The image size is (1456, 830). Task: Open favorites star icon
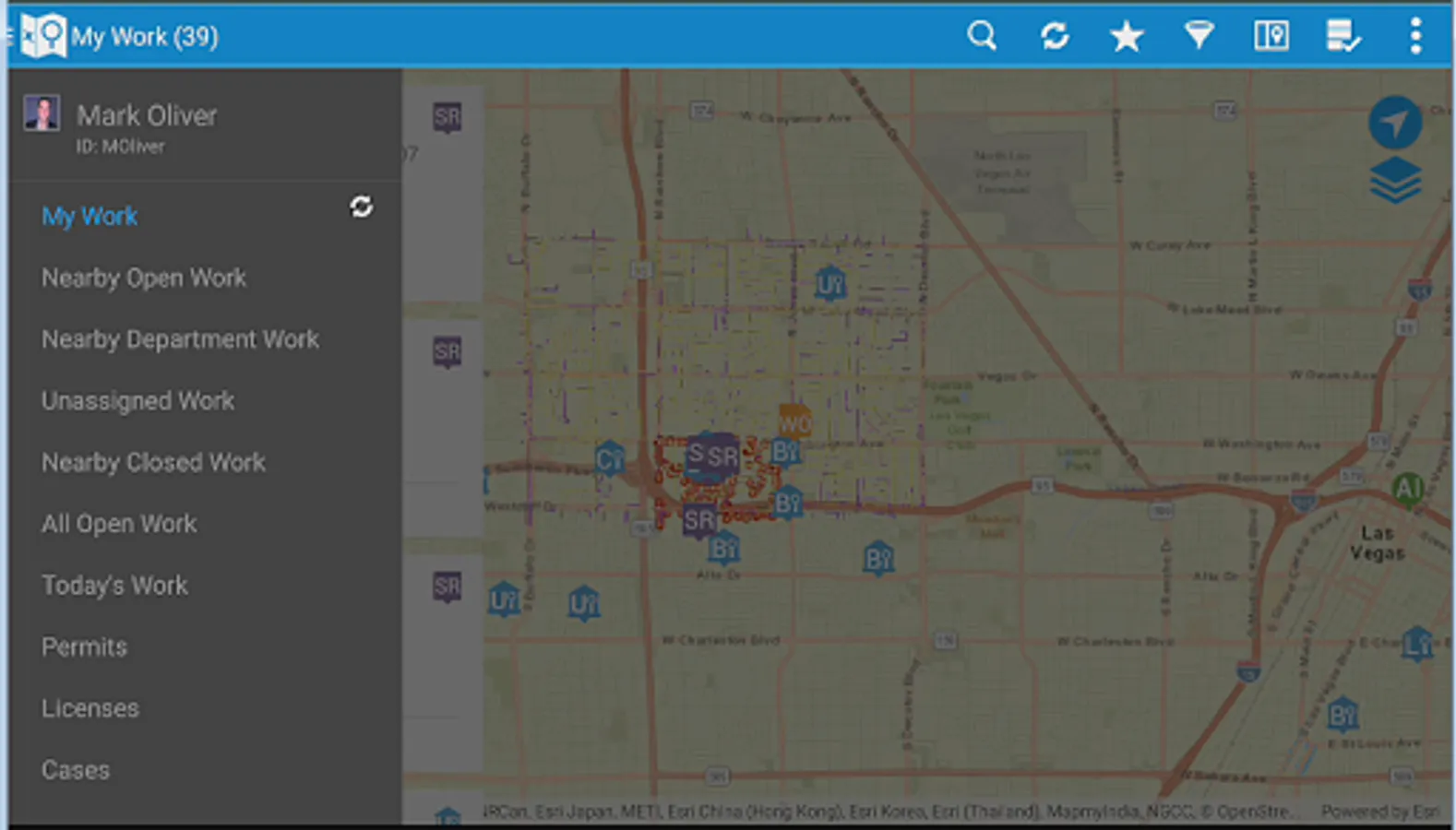click(x=1127, y=37)
